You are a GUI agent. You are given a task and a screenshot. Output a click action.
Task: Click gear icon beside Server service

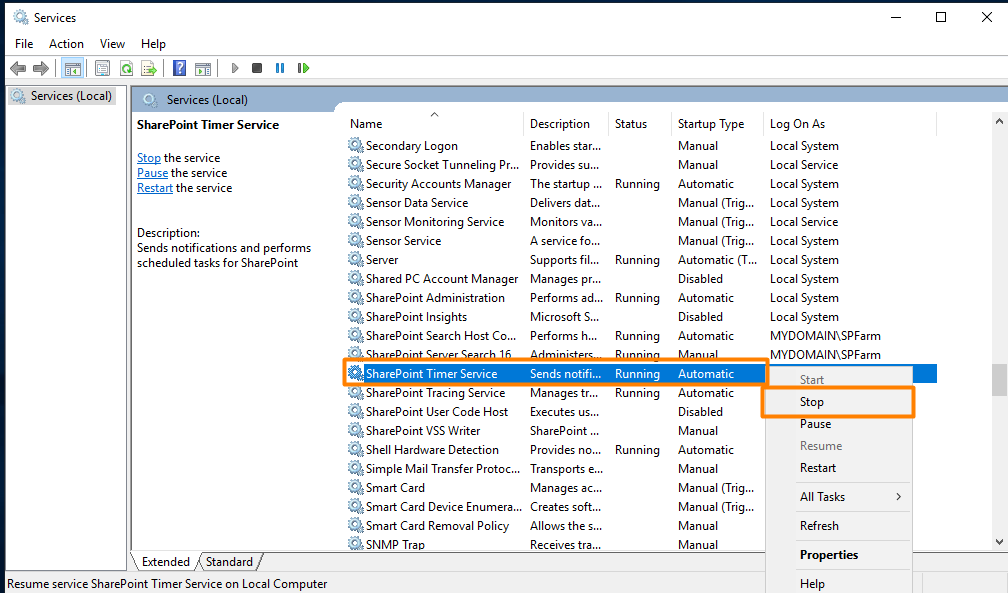coord(356,259)
